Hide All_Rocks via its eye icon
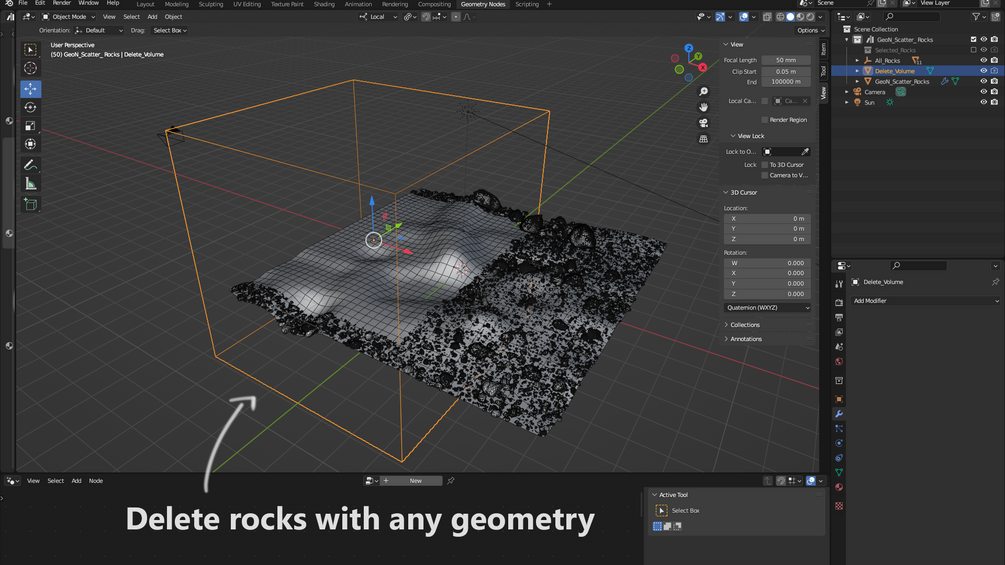 tap(983, 60)
